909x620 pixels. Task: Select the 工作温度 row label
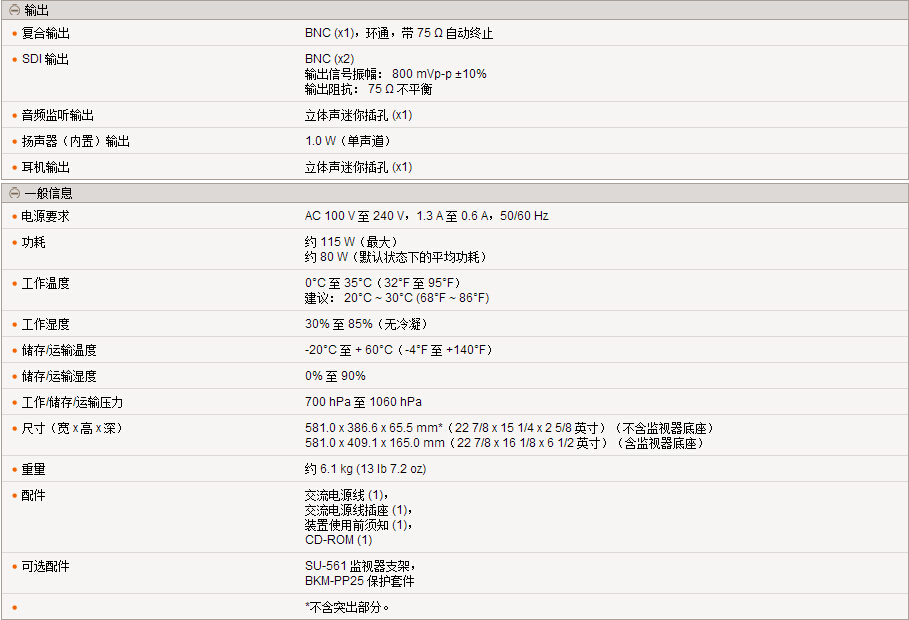pyautogui.click(x=46, y=283)
